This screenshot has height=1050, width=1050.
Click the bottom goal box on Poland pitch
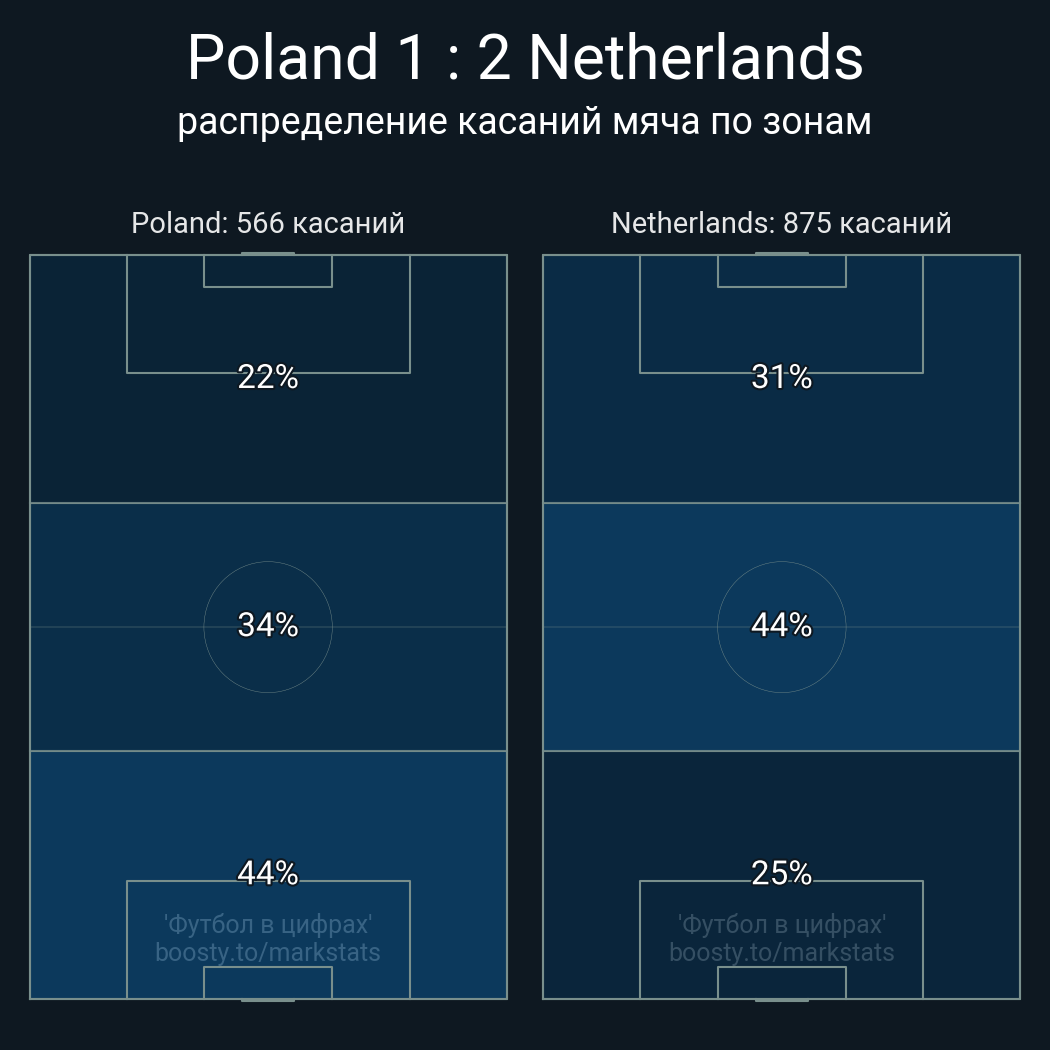tap(268, 982)
